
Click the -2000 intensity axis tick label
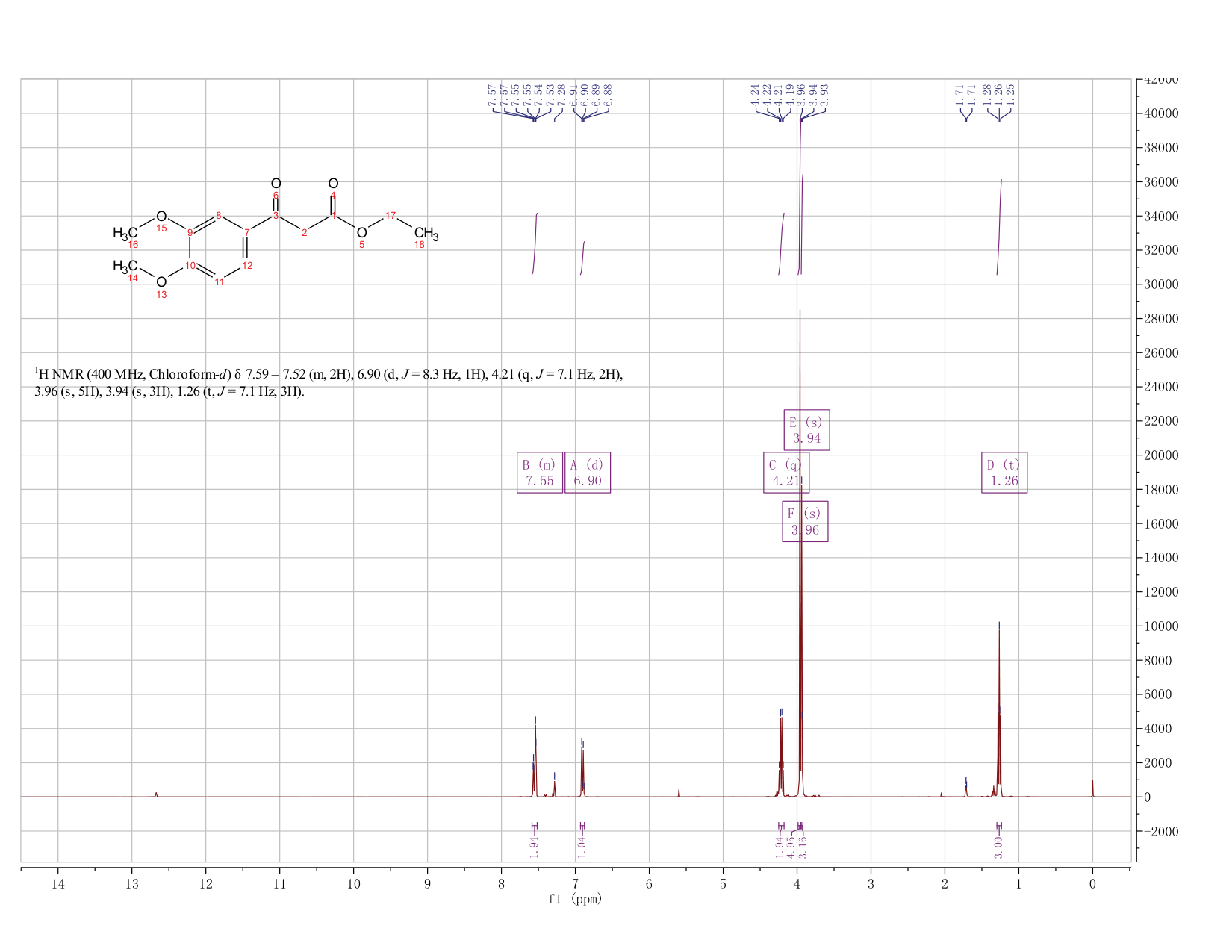tap(1162, 831)
